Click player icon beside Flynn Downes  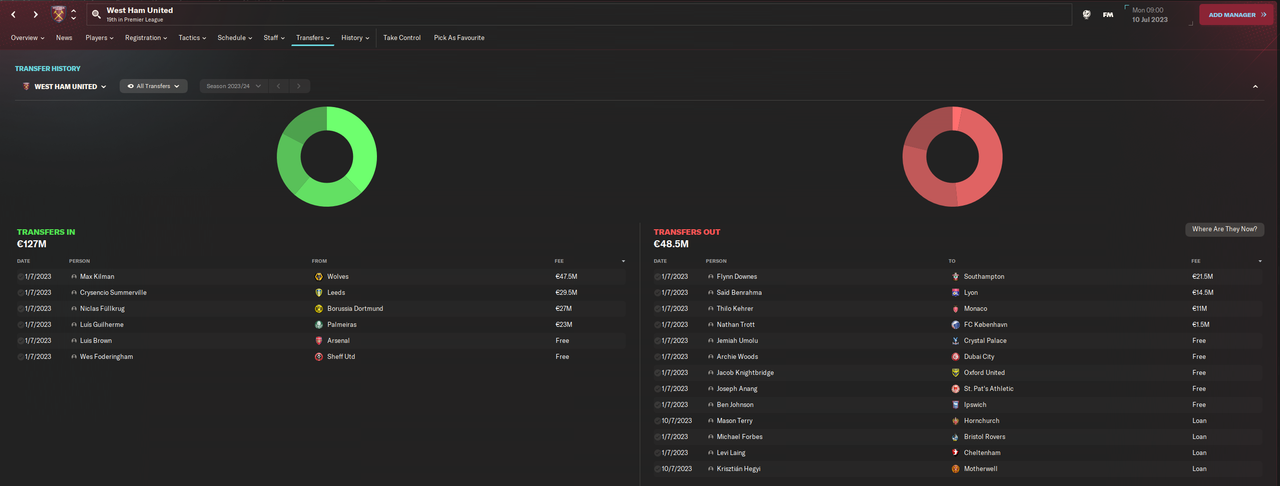[x=711, y=276]
